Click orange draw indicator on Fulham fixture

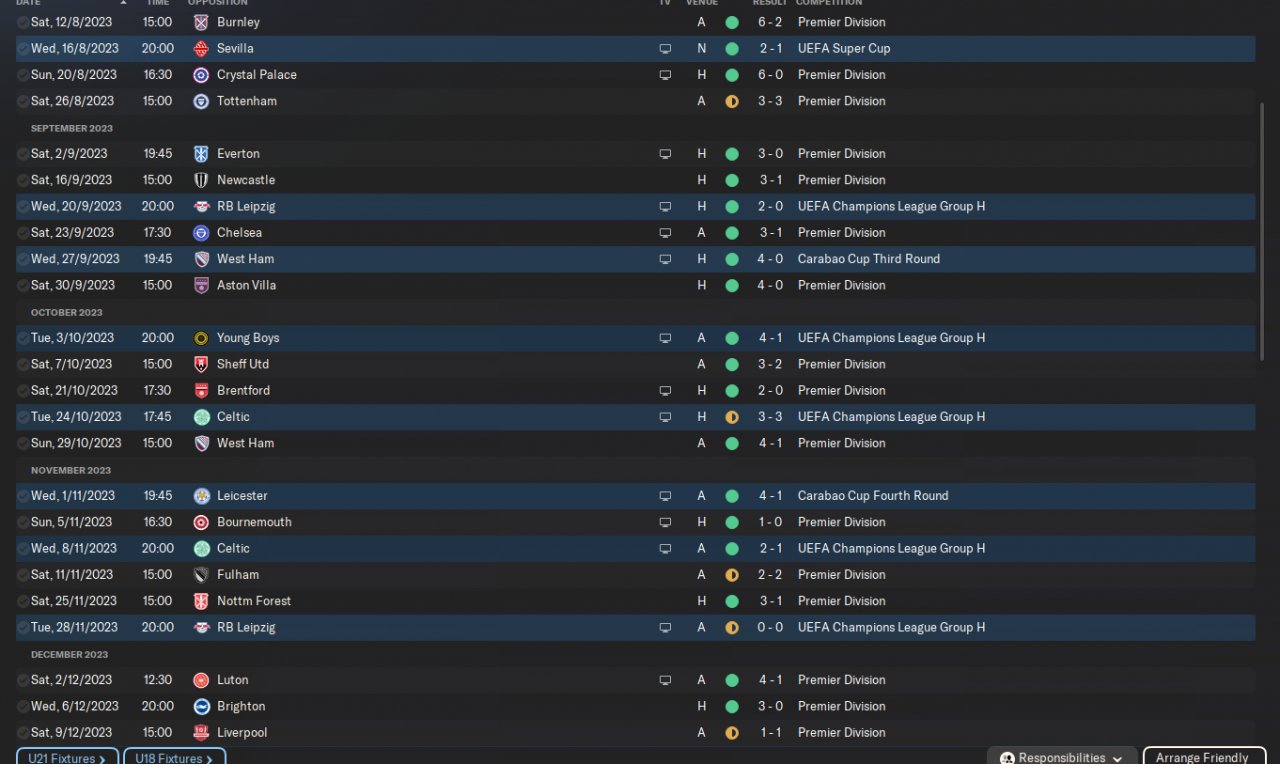click(x=732, y=575)
